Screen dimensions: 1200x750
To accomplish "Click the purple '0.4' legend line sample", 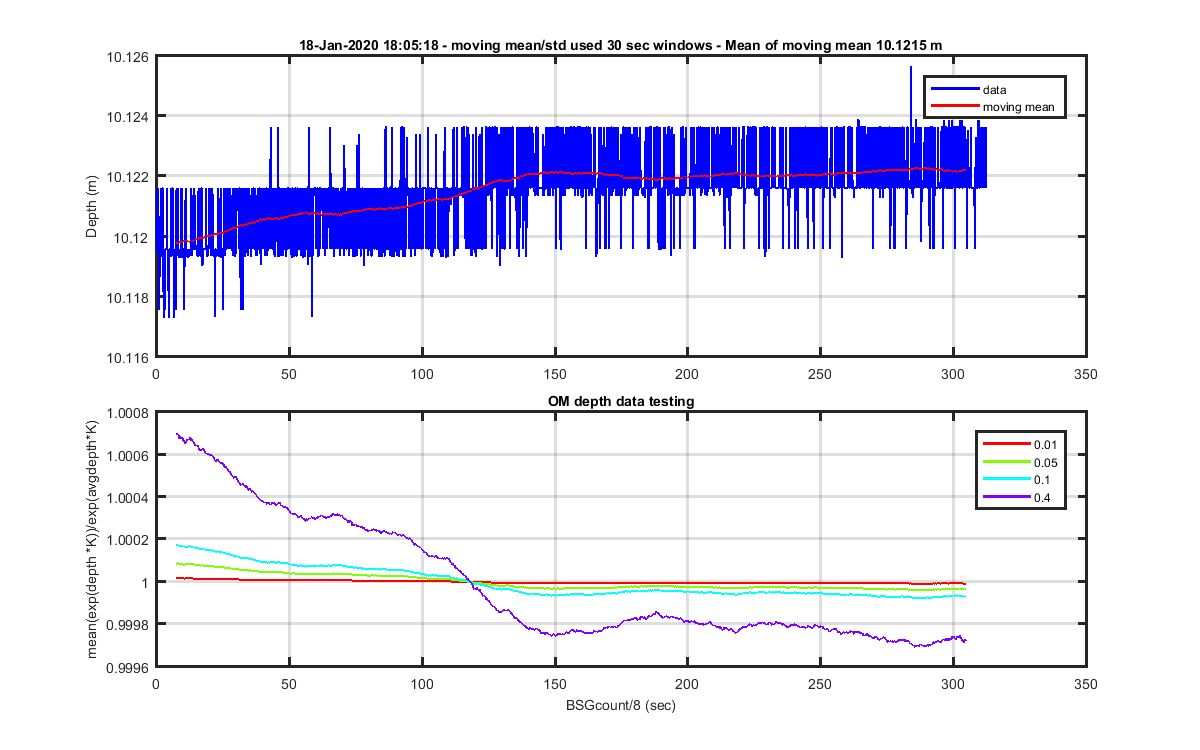I will pos(1005,497).
